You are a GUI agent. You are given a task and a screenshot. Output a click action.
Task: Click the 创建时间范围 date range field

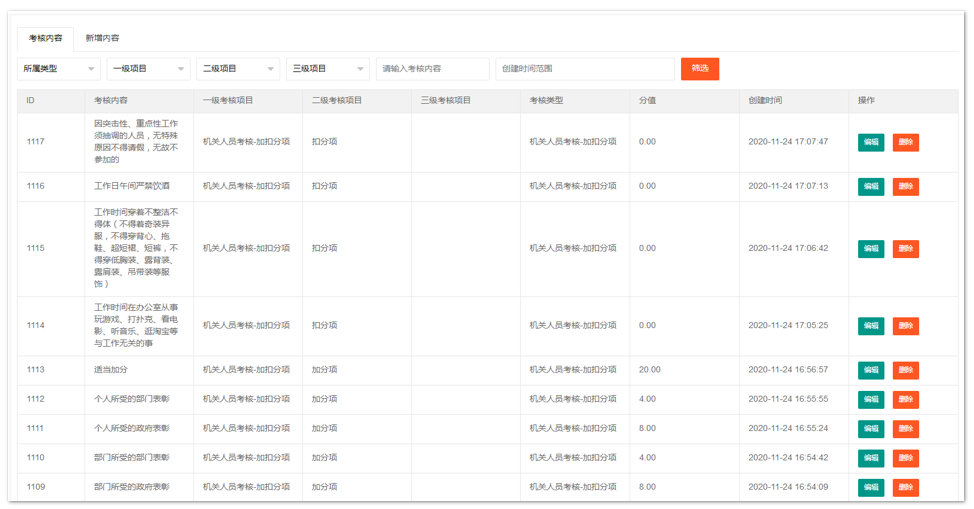[x=584, y=69]
